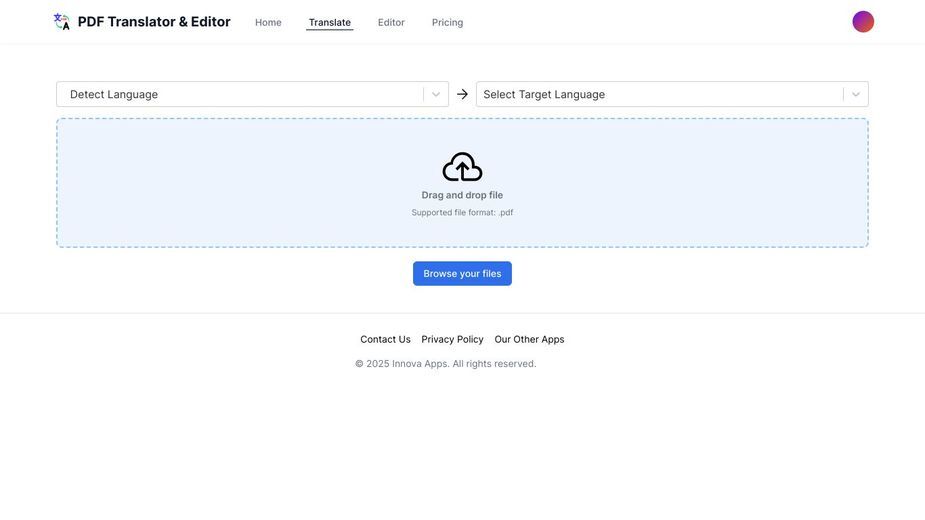Click the PDF Translator & Editor title
This screenshot has height=520, width=925.
tap(154, 22)
